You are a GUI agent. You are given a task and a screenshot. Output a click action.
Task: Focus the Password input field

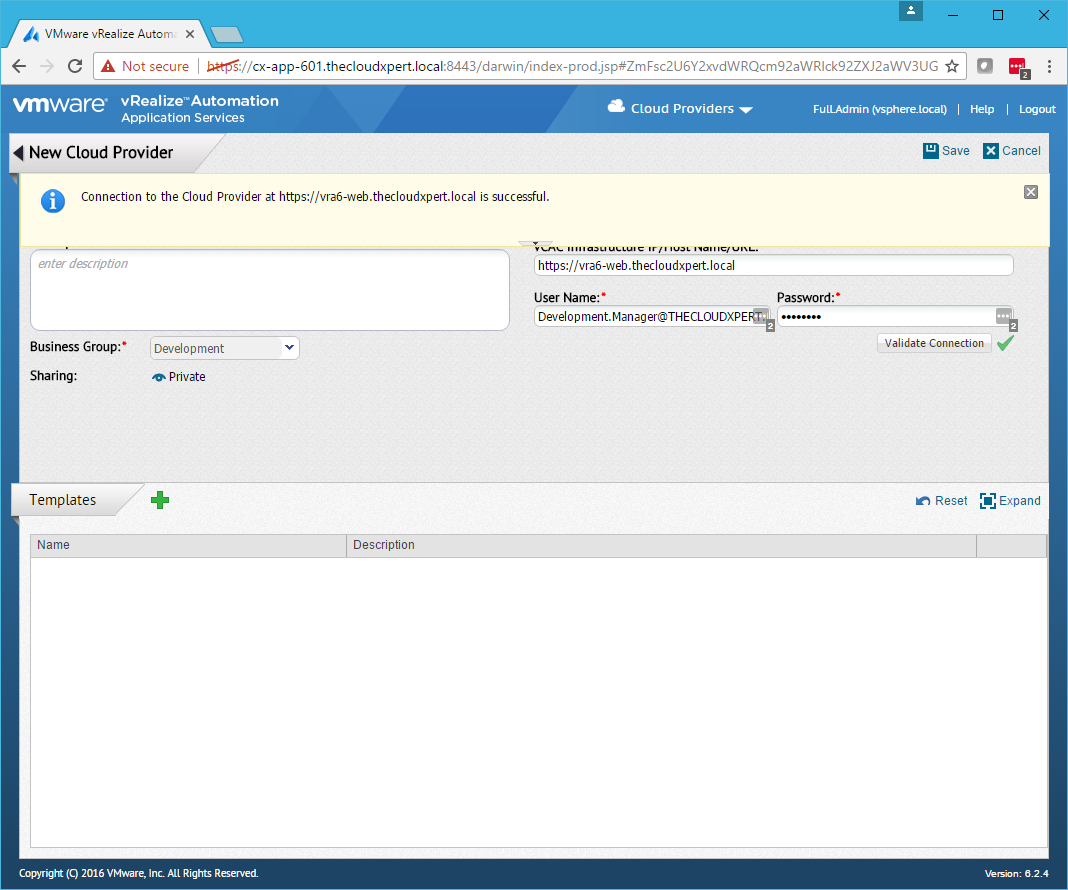coord(894,317)
